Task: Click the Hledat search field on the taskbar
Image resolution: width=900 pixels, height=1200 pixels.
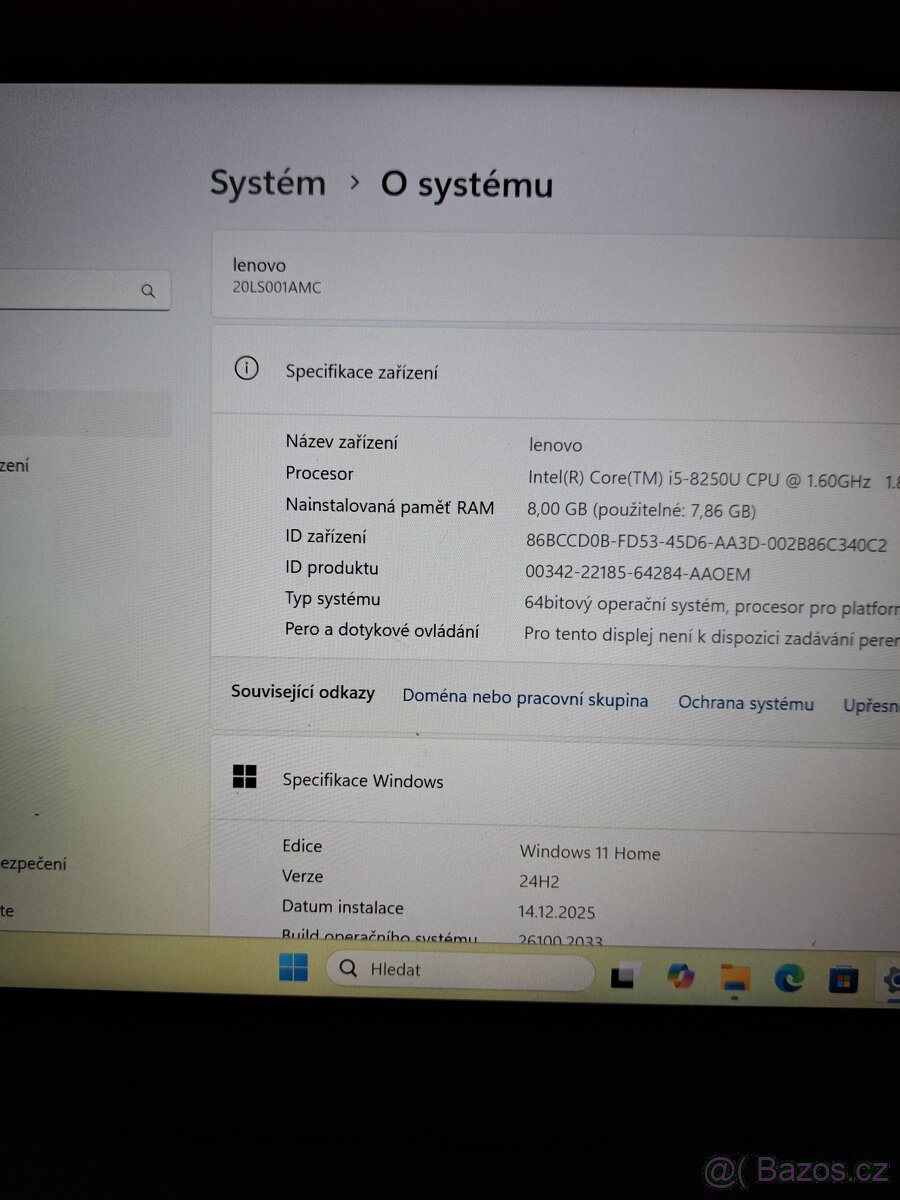Action: coord(460,968)
